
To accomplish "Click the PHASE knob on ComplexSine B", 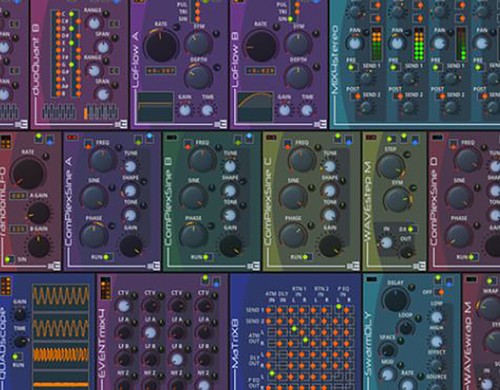I will tap(193, 235).
